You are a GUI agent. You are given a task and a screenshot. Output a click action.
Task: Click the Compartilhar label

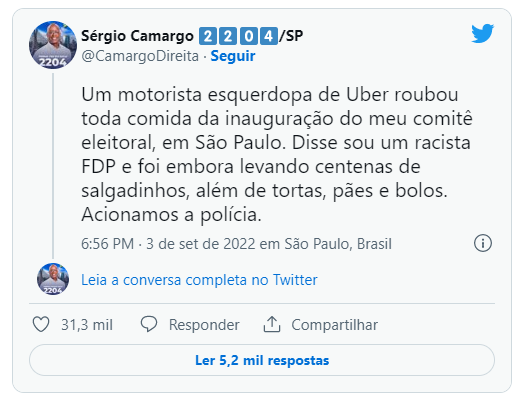pos(334,325)
